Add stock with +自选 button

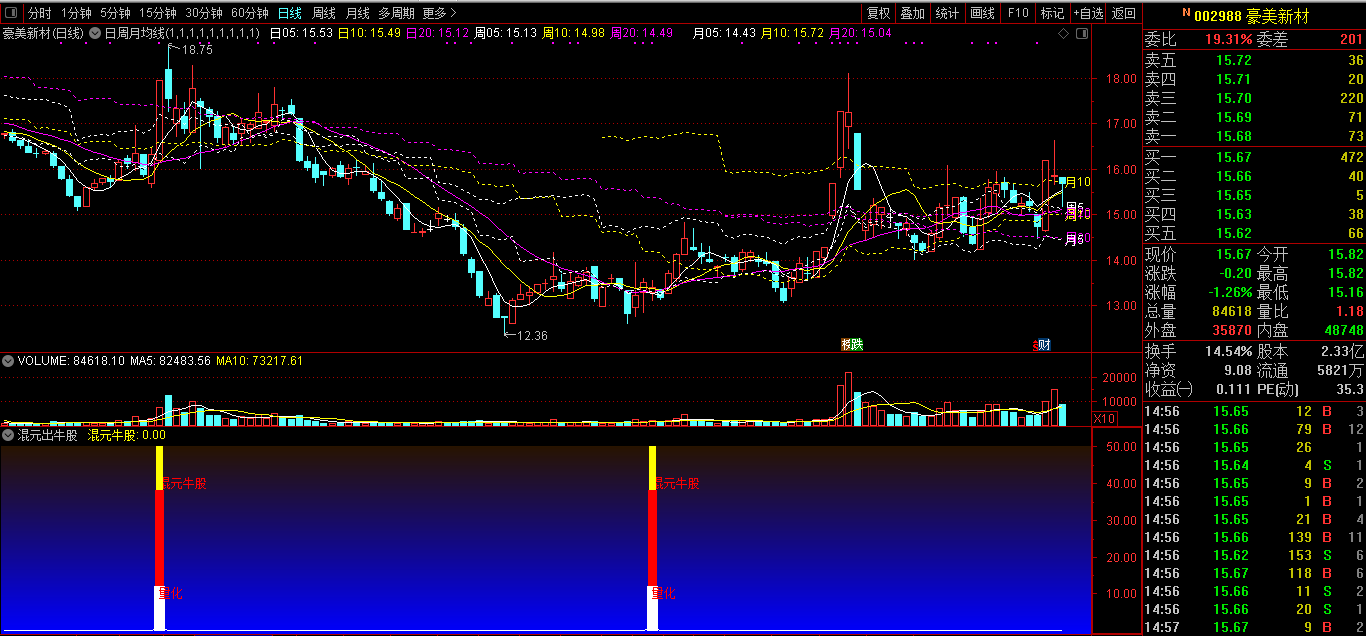(x=1088, y=13)
